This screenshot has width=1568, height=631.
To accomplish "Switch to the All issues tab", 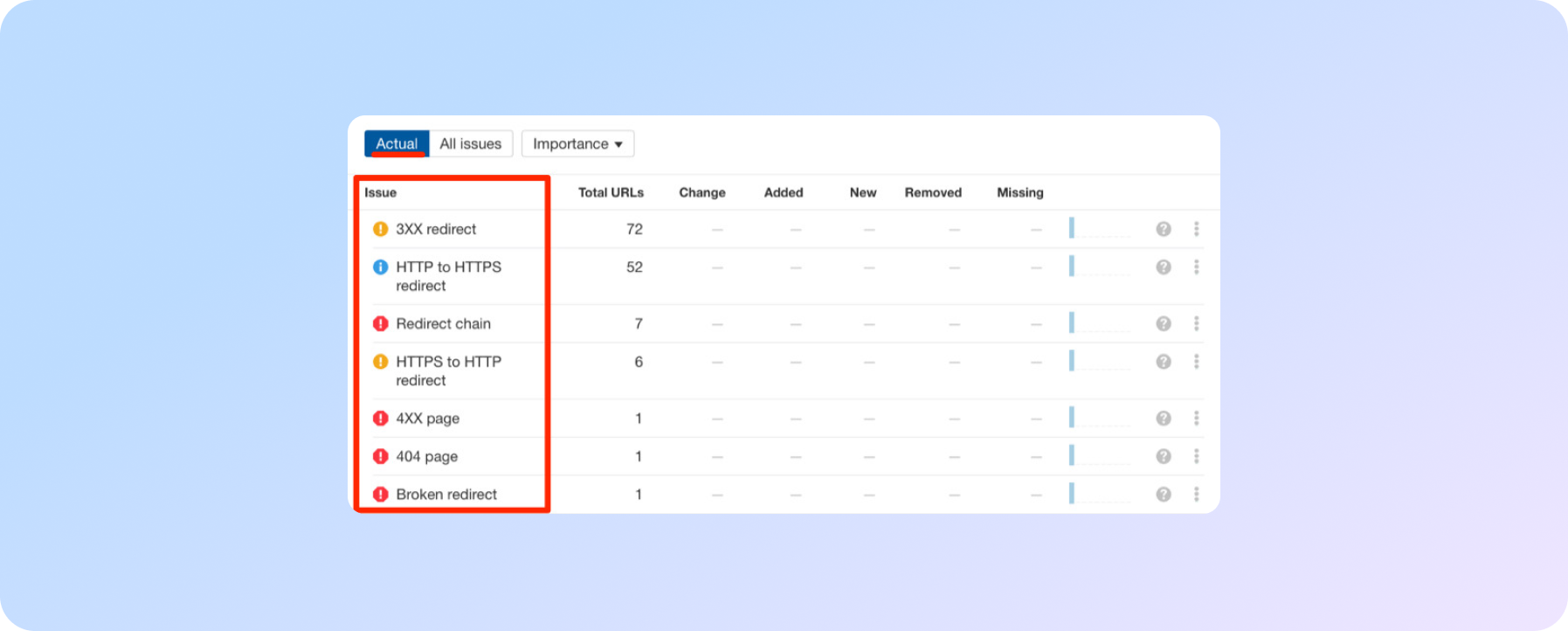I will pos(471,143).
